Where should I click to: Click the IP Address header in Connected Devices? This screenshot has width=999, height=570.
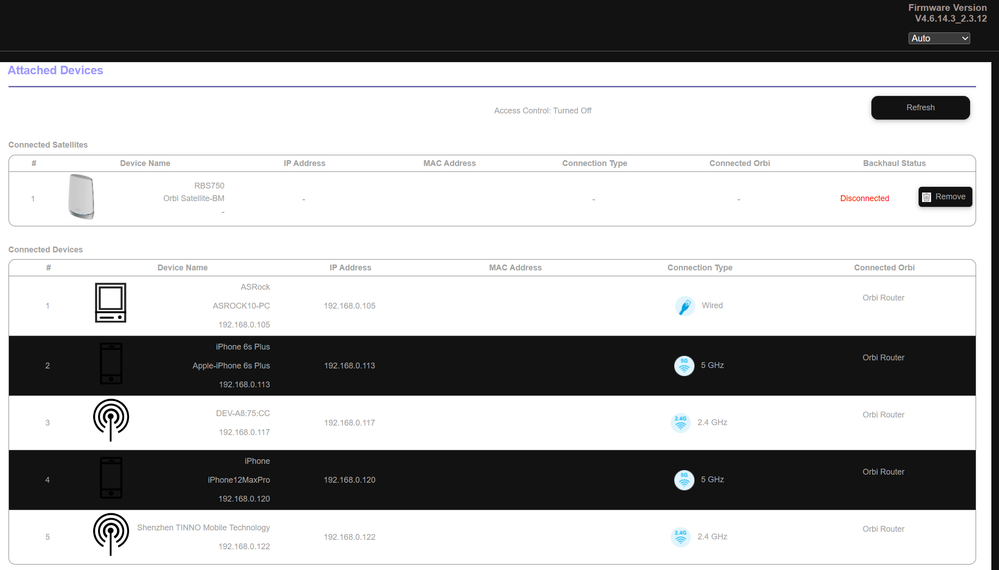[350, 268]
